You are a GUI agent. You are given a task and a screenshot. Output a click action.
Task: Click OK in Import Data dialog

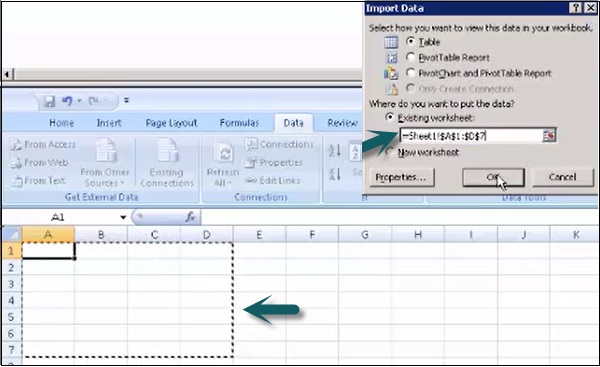point(493,178)
